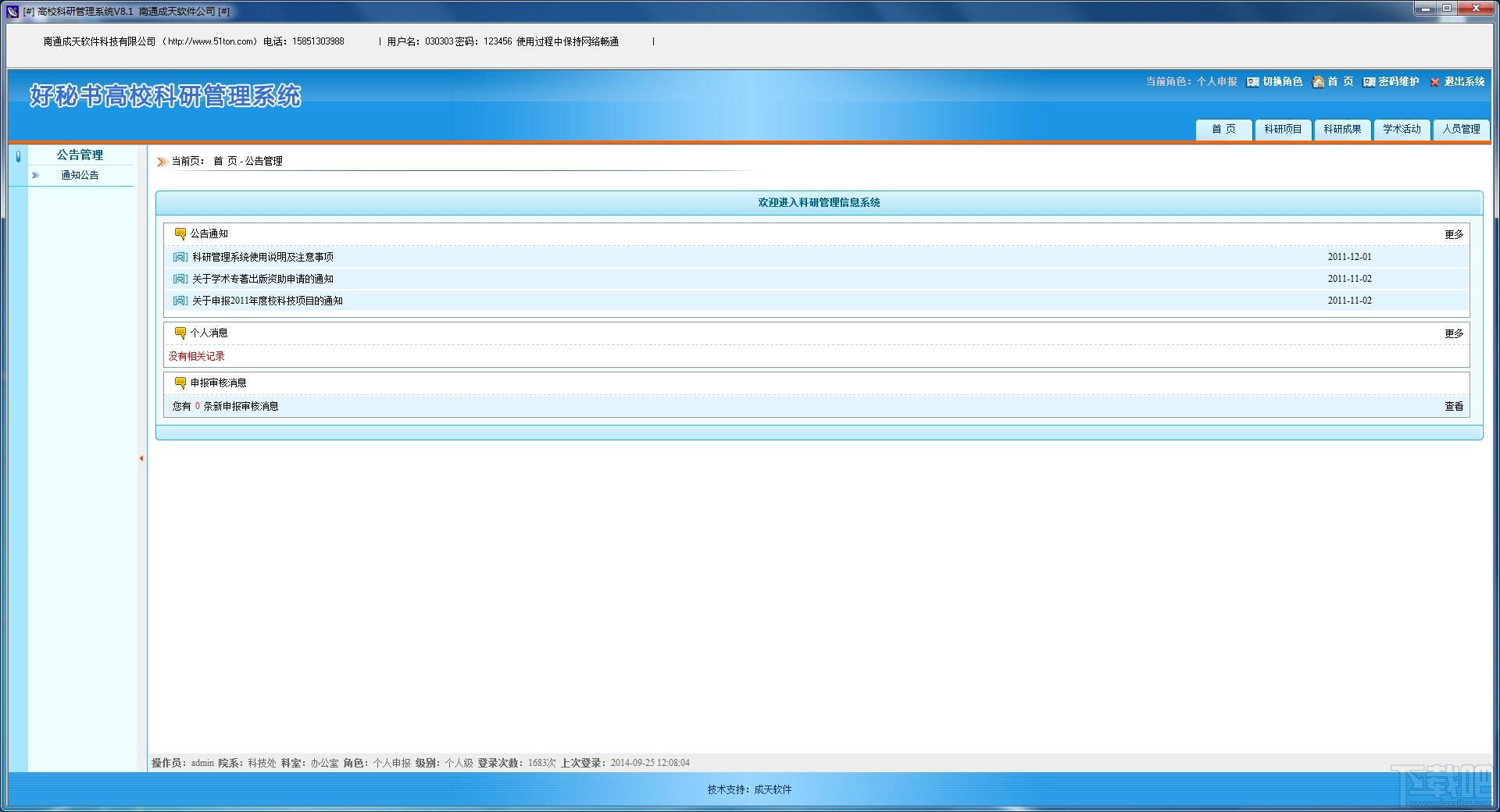This screenshot has height=812, width=1500.
Task: Click the [阅] icon beside 科研管理系统使用说明
Action: click(180, 257)
